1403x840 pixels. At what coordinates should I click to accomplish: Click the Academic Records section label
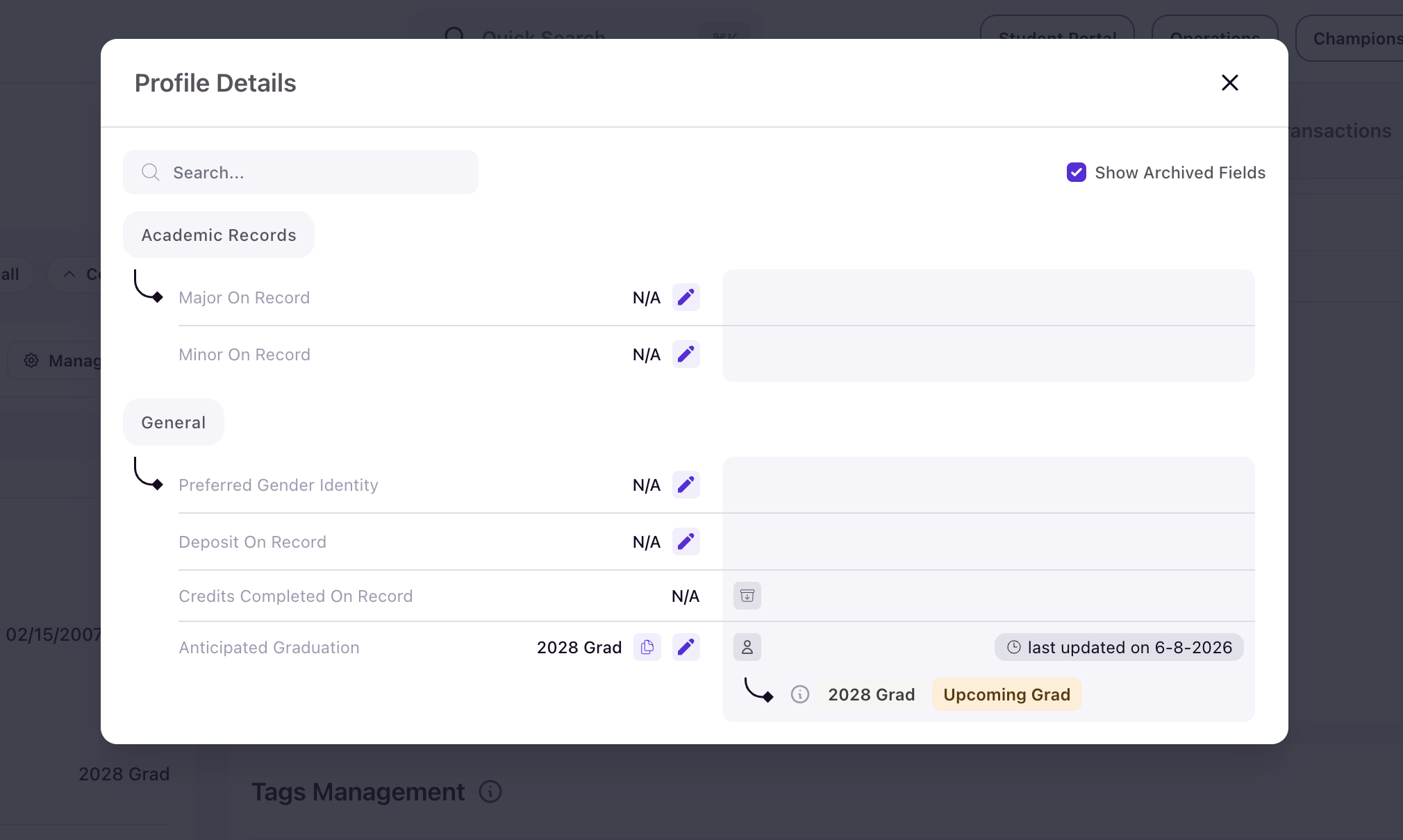[219, 235]
